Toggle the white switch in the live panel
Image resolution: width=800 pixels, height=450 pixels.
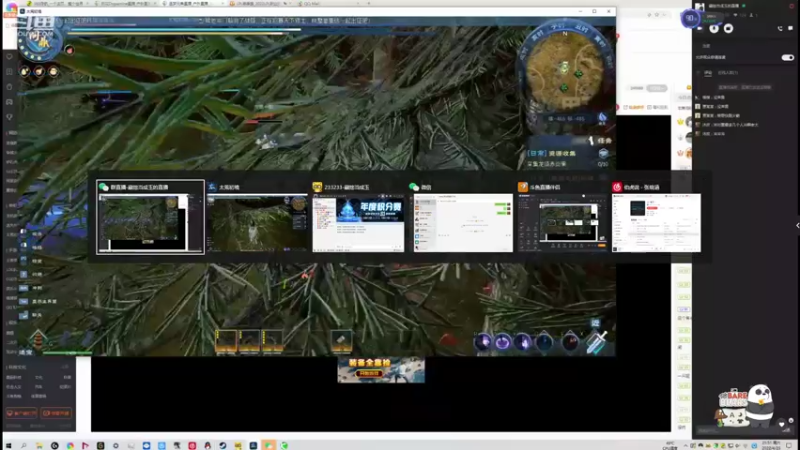click(x=787, y=57)
